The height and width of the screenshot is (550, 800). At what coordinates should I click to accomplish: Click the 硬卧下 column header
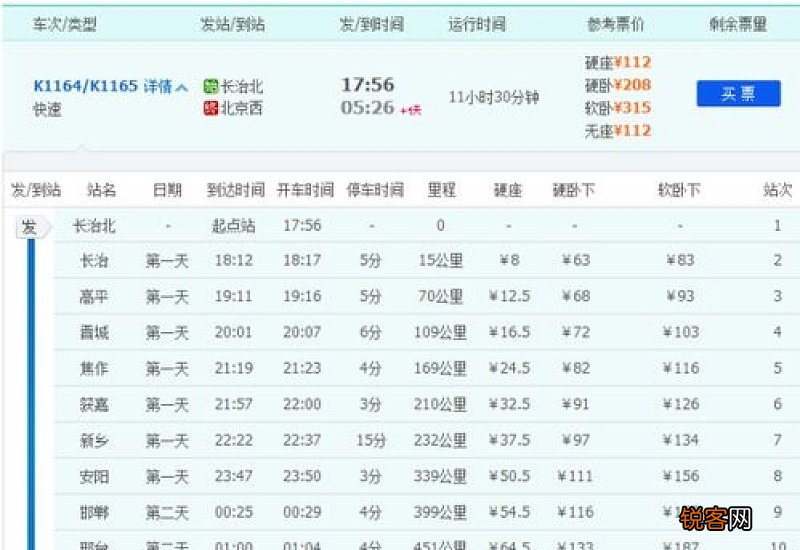tap(574, 190)
